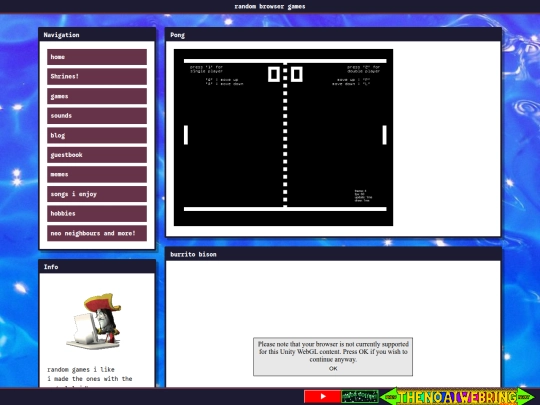Go to songs i enjoy page

(97, 194)
